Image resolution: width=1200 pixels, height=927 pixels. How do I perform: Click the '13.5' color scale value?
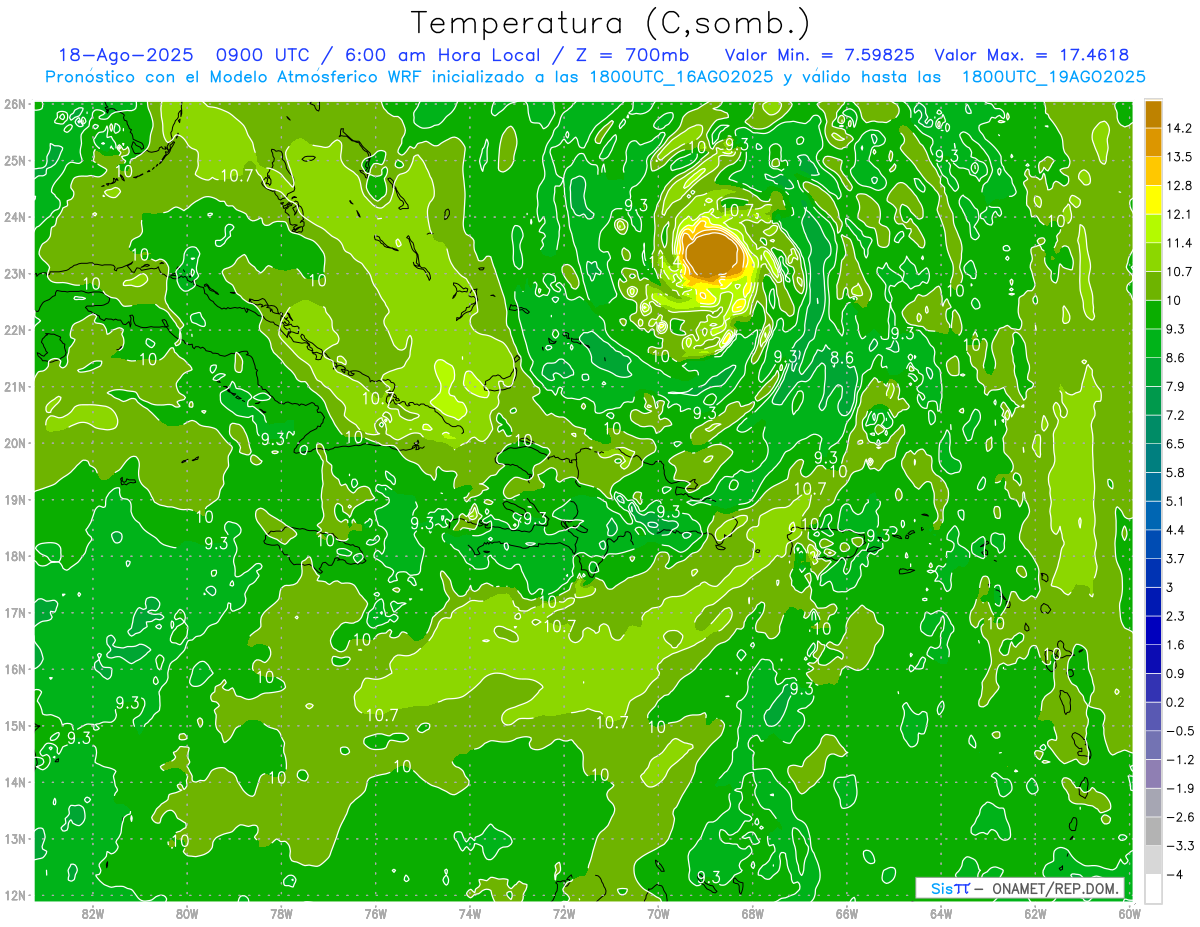pos(1179,157)
